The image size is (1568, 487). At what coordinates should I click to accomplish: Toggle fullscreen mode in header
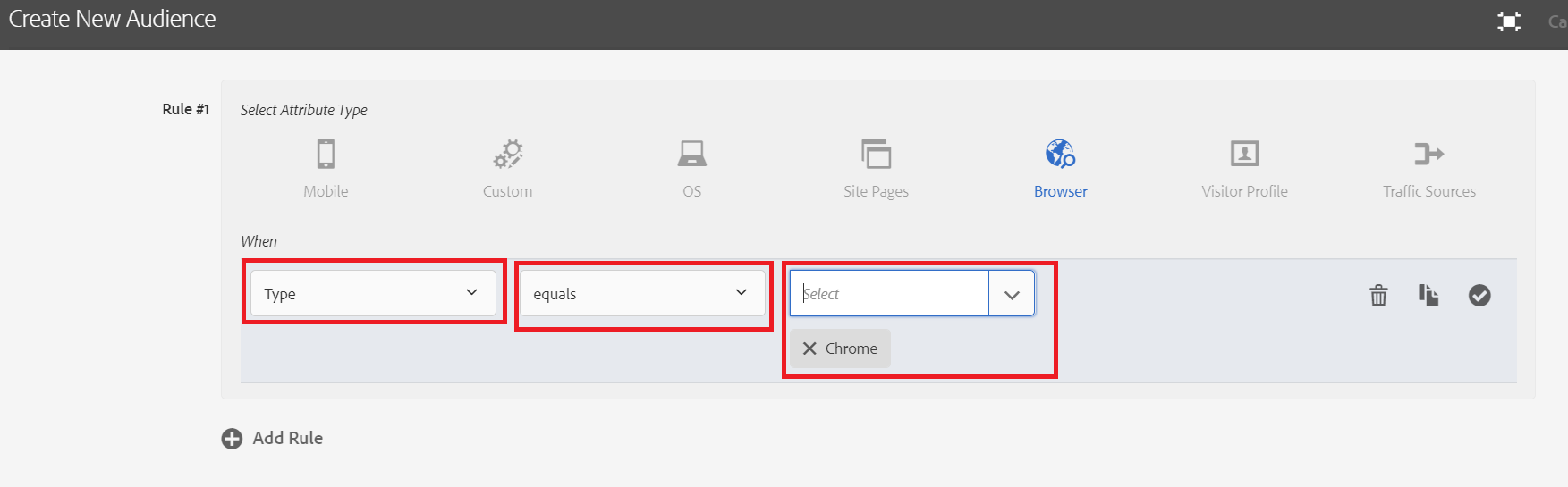coord(1509,21)
